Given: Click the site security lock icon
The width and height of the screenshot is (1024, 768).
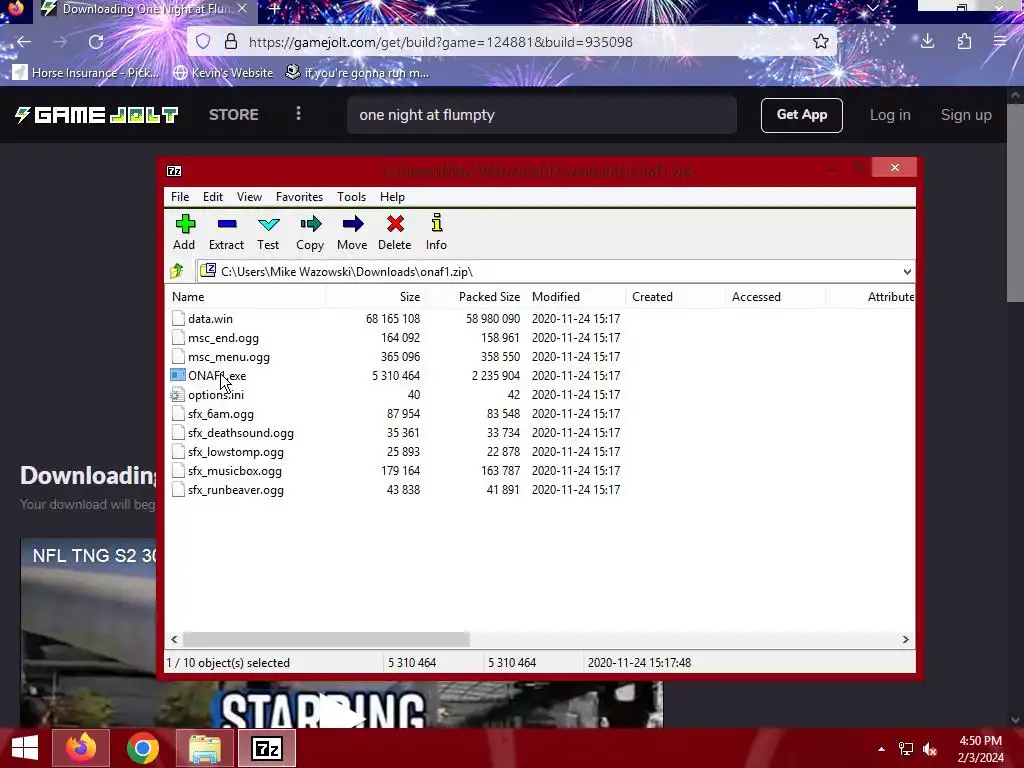Looking at the screenshot, I should pos(231,42).
